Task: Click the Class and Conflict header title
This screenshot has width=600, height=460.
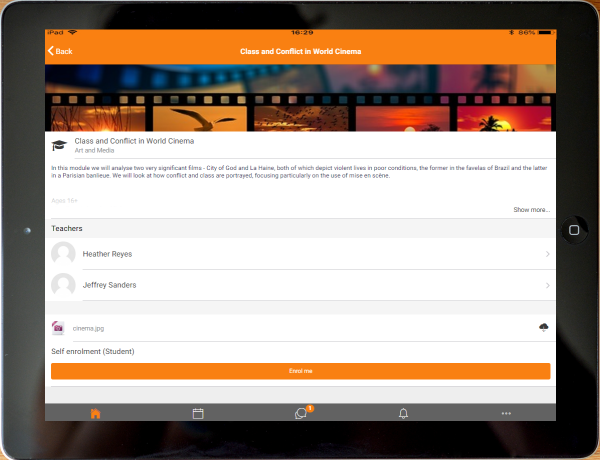Action: 300,51
